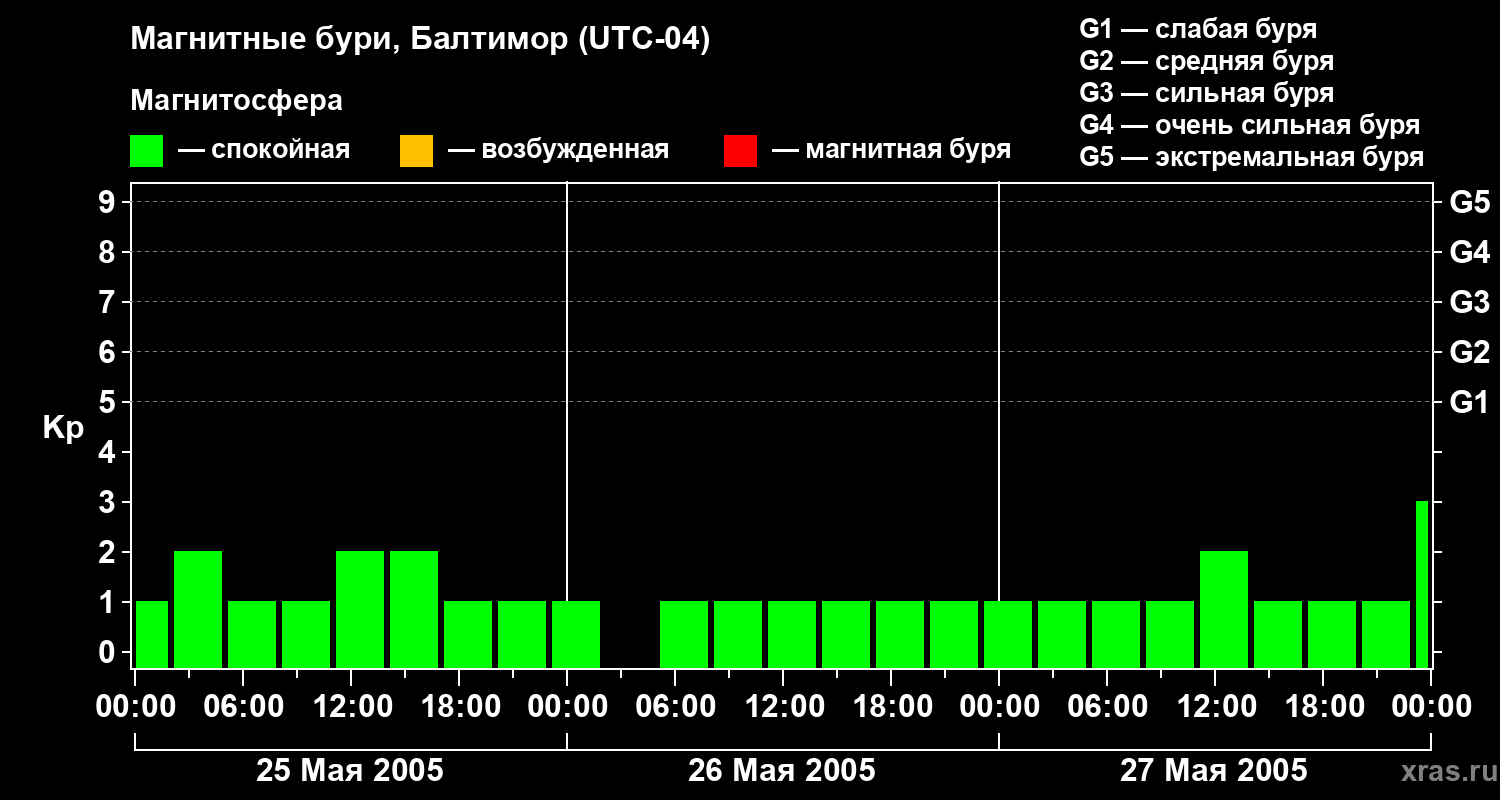Click the '12:00' time label above 26 Мая 2005
Viewport: 1500px width, 800px height.
point(785,707)
